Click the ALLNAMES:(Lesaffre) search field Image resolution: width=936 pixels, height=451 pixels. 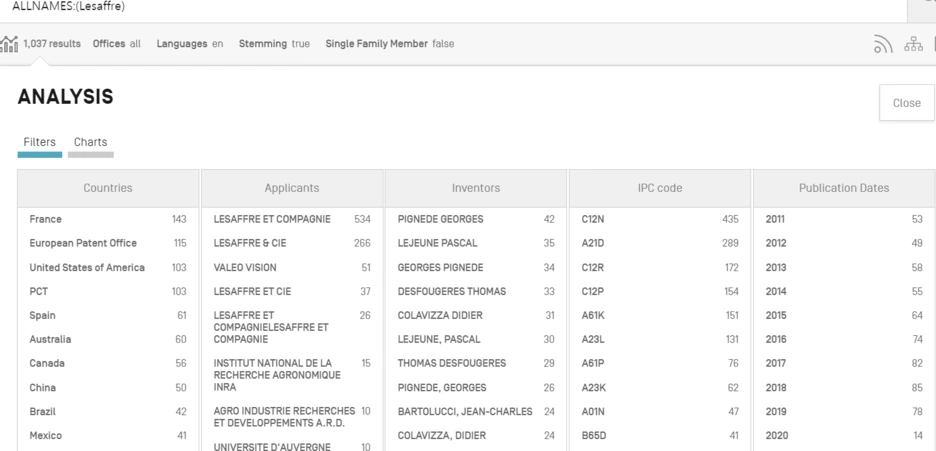[454, 7]
